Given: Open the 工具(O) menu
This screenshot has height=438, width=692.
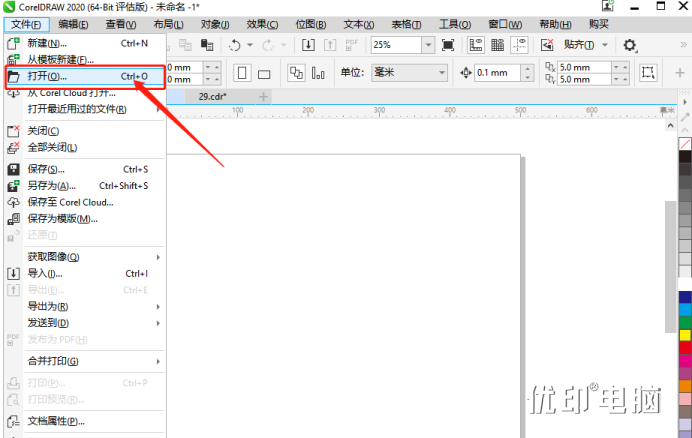Looking at the screenshot, I should click(x=455, y=24).
